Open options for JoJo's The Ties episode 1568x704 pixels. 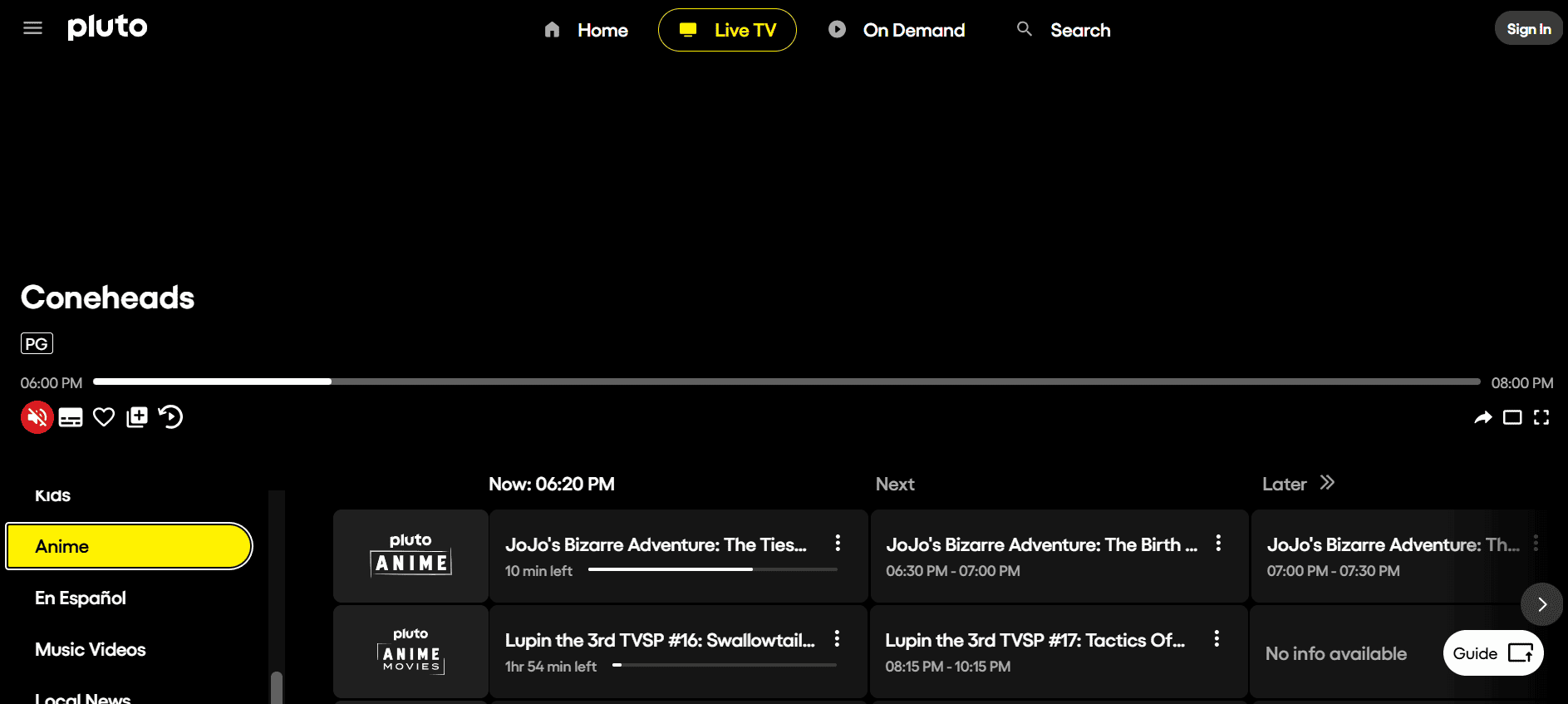(838, 544)
